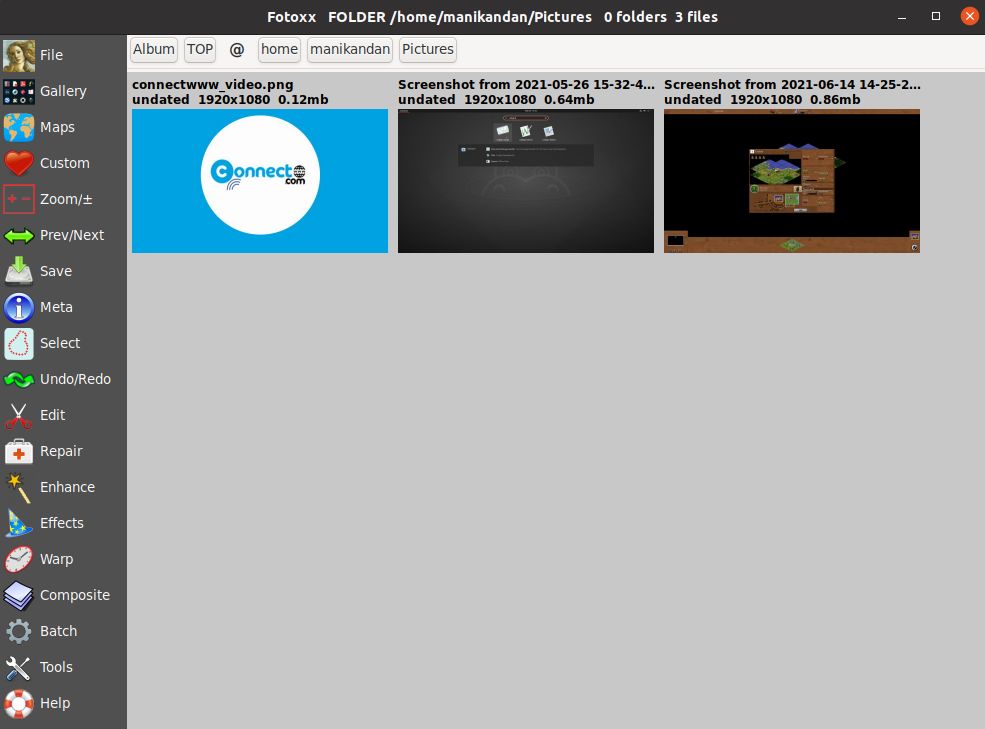The image size is (985, 729).
Task: Click the 'Screenshot from 2021-05-26 15-32-4...' file name
Action: pyautogui.click(x=526, y=85)
